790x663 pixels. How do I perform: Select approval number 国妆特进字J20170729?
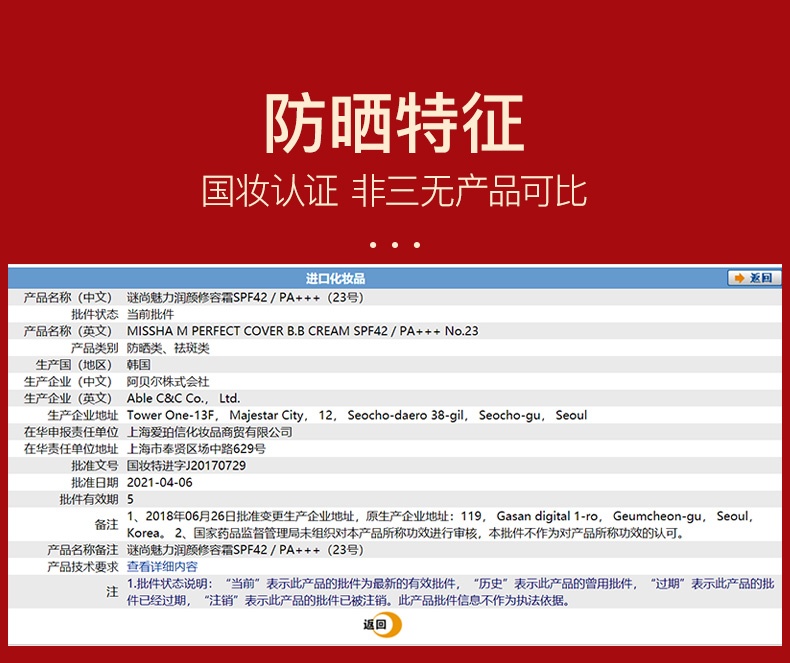tap(186, 466)
